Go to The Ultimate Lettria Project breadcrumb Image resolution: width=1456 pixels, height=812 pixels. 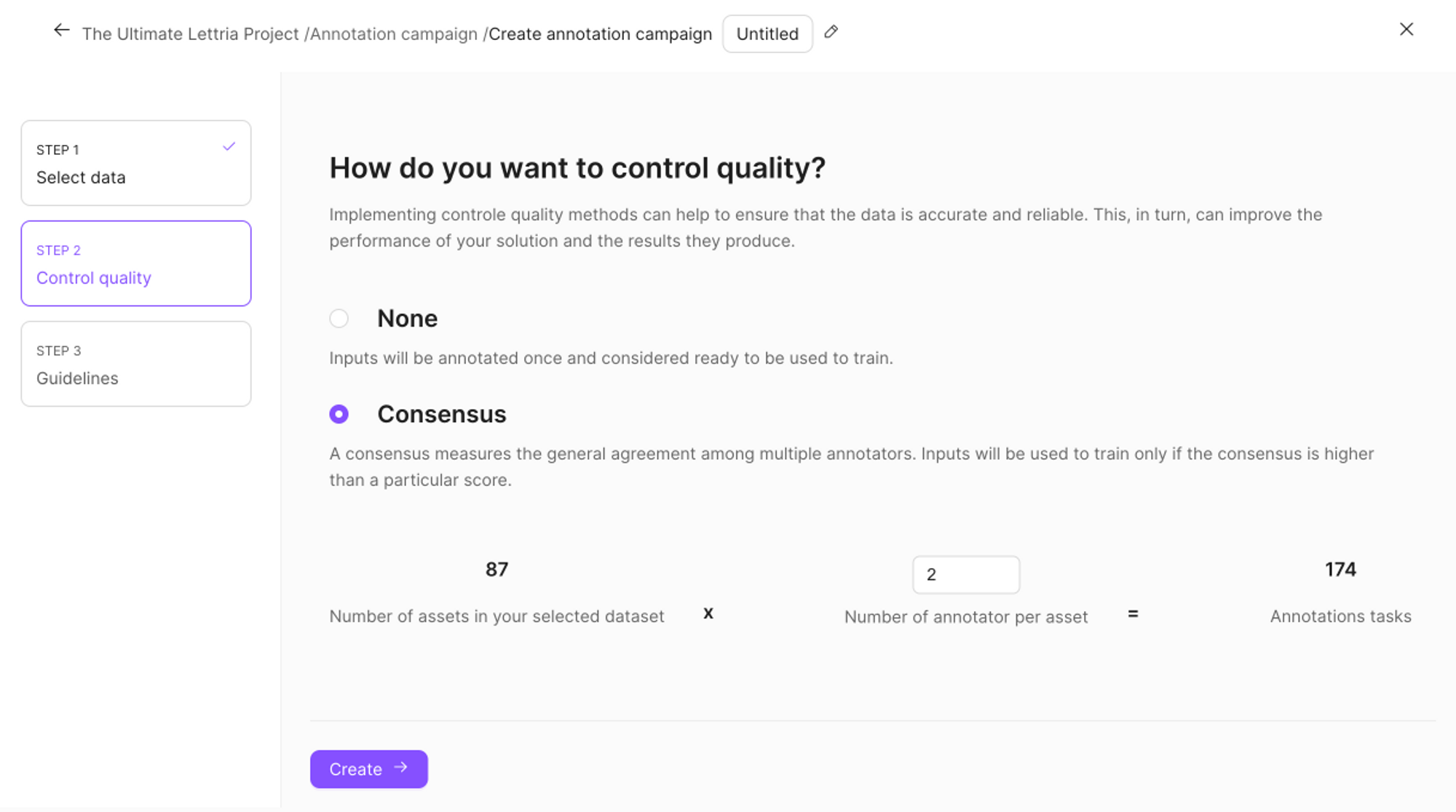click(191, 34)
